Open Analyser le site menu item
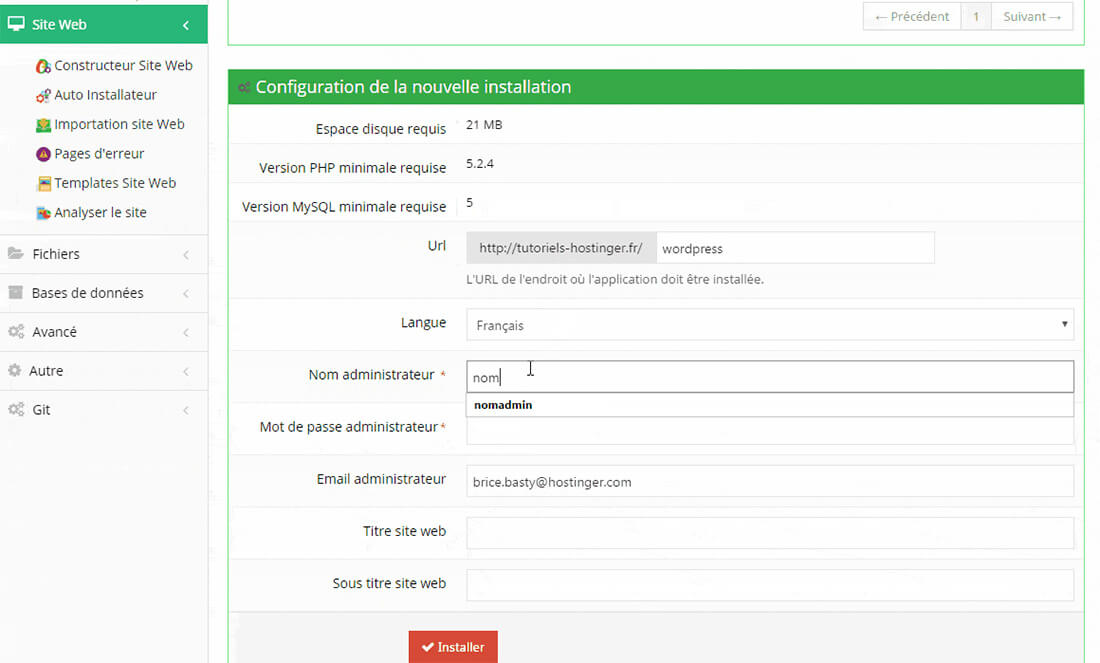This screenshot has height=663, width=1100. [x=100, y=213]
